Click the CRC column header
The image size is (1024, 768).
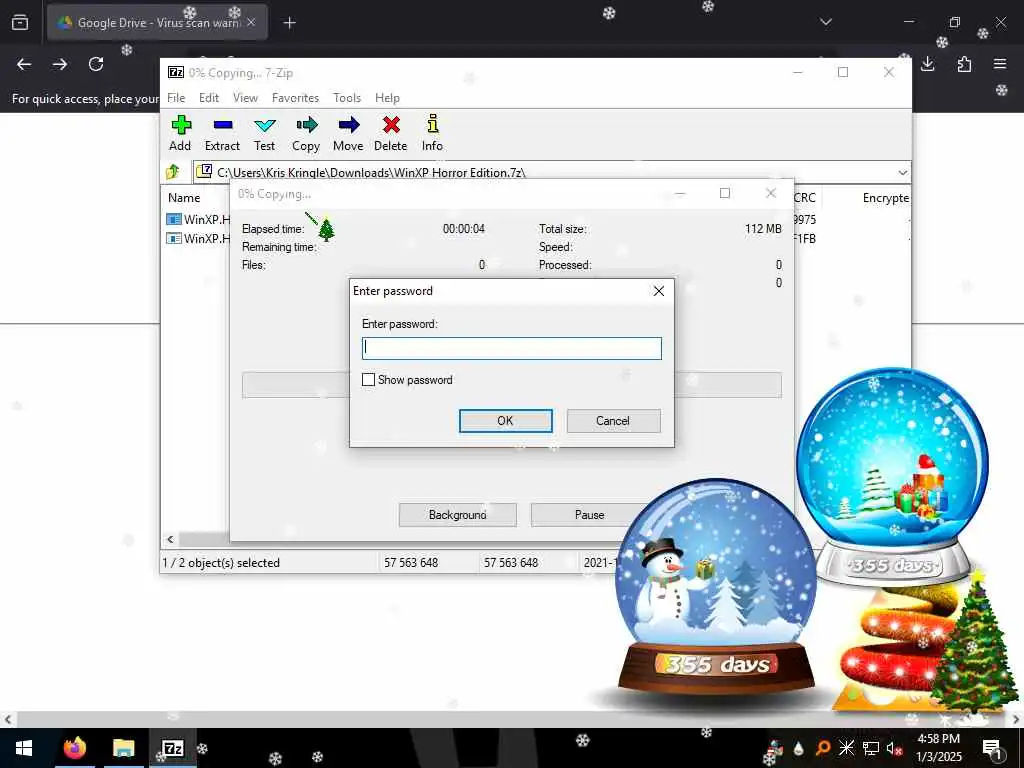pos(805,198)
